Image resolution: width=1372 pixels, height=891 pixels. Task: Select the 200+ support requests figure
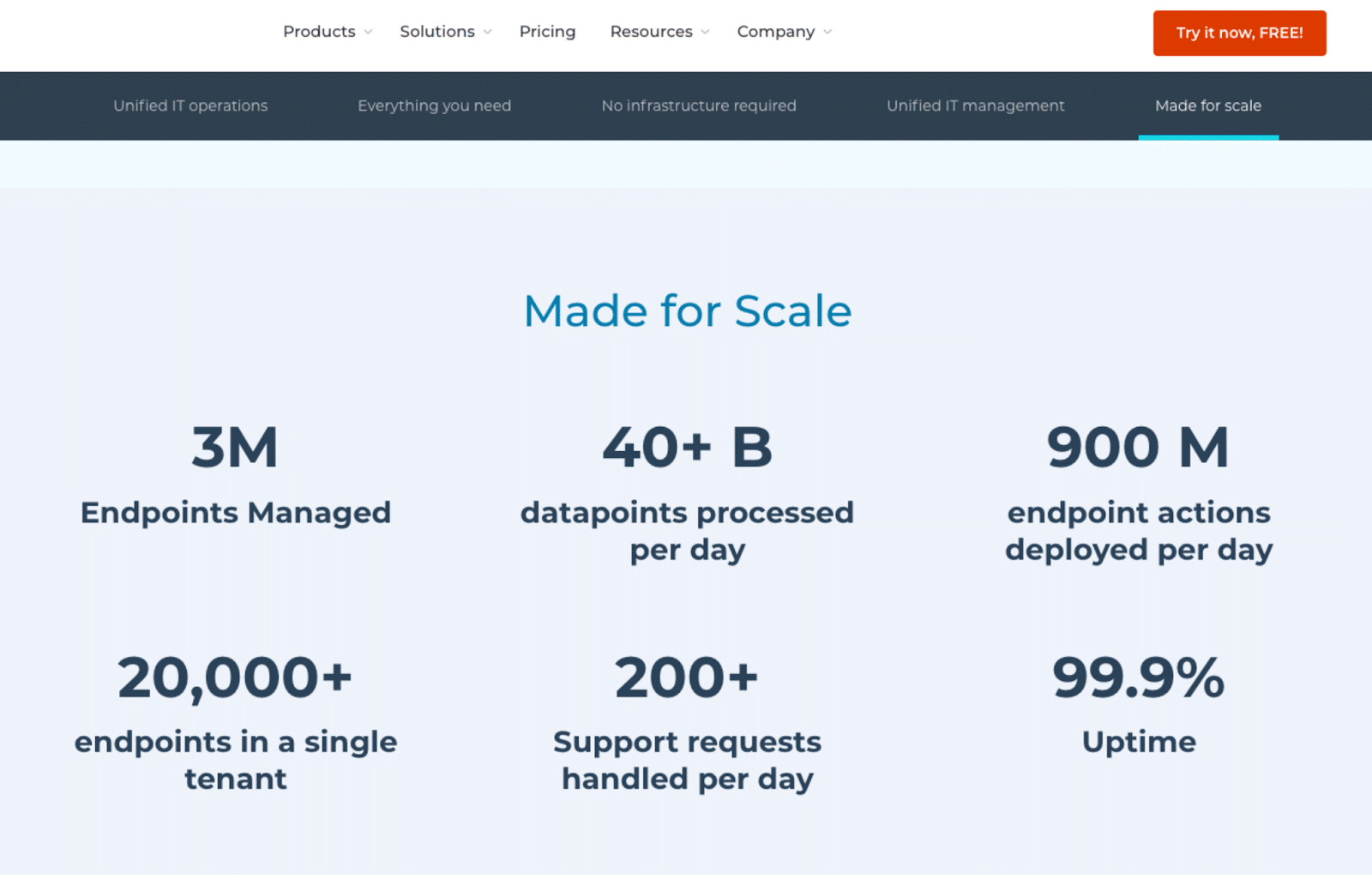point(687,677)
